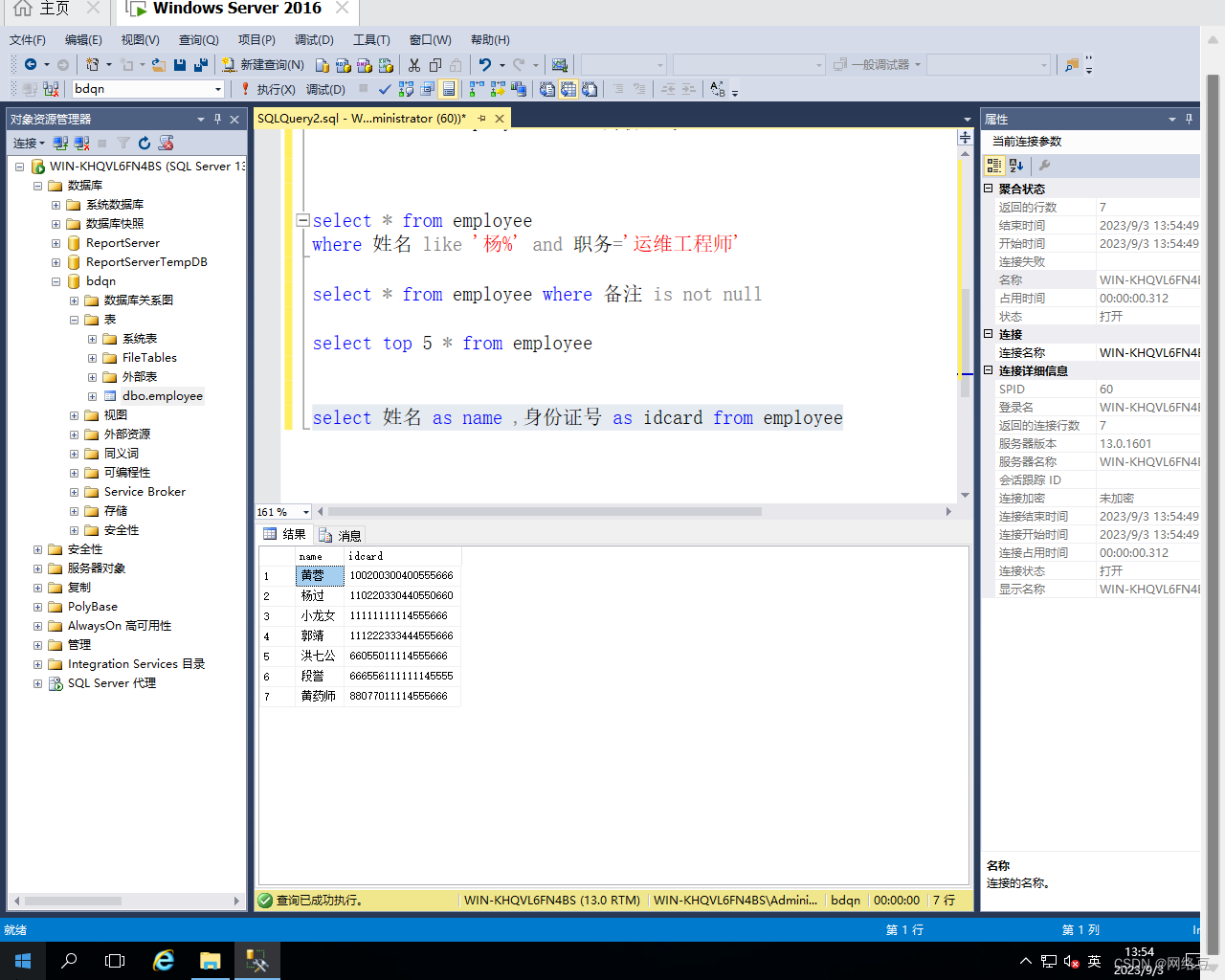Select the 结果 tab

point(285,534)
